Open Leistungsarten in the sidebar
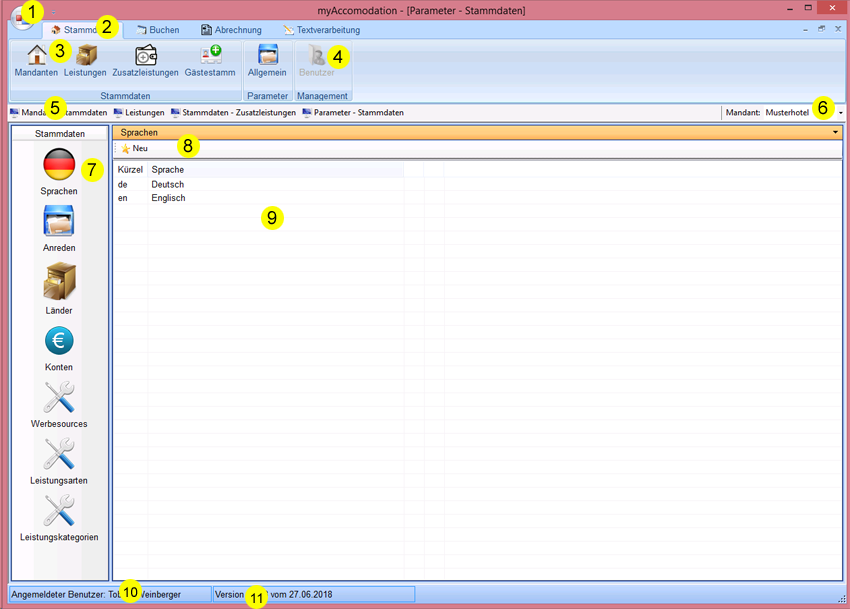The width and height of the screenshot is (850, 609). click(x=59, y=455)
